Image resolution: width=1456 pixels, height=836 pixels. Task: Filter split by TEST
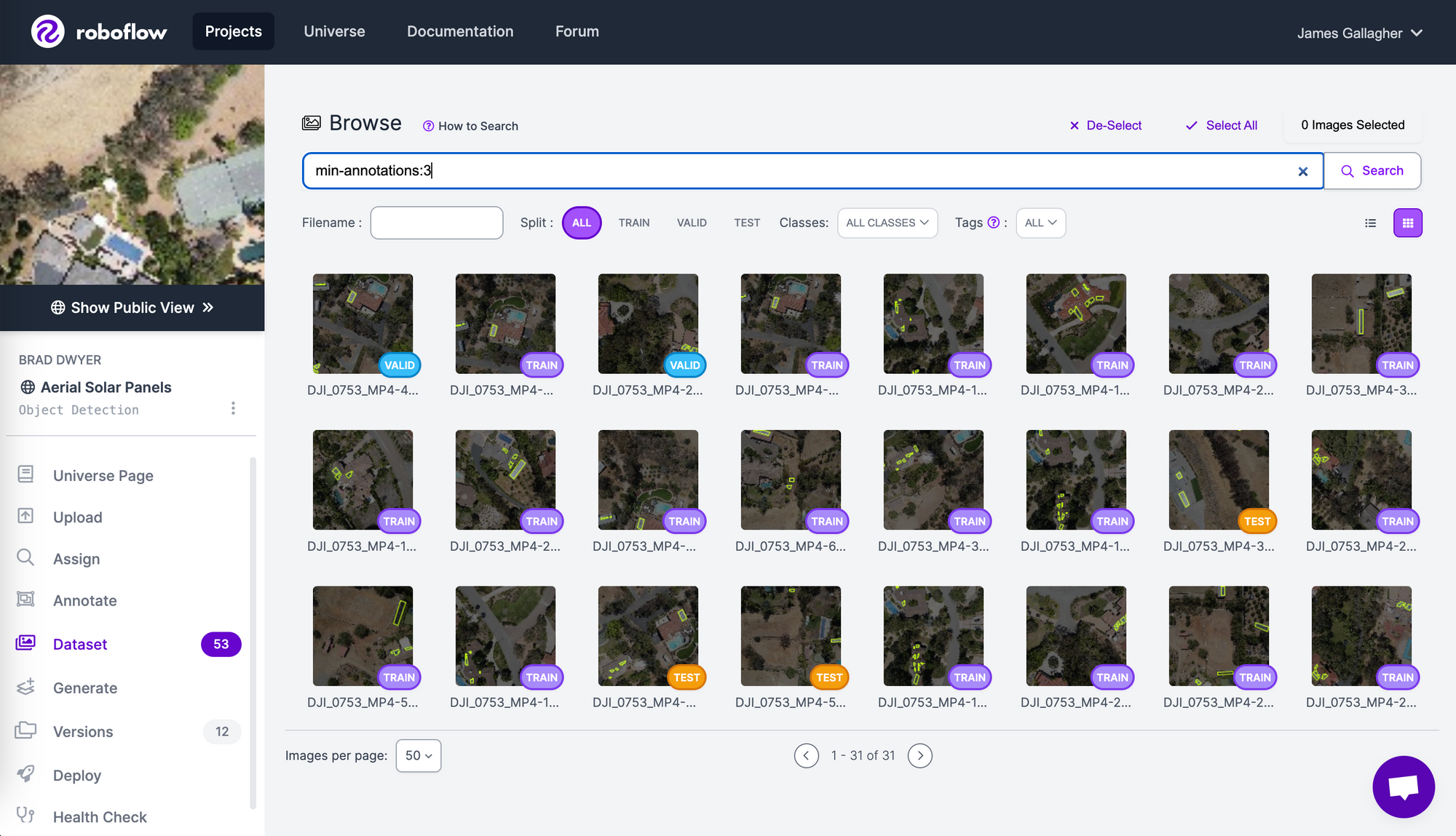(746, 223)
